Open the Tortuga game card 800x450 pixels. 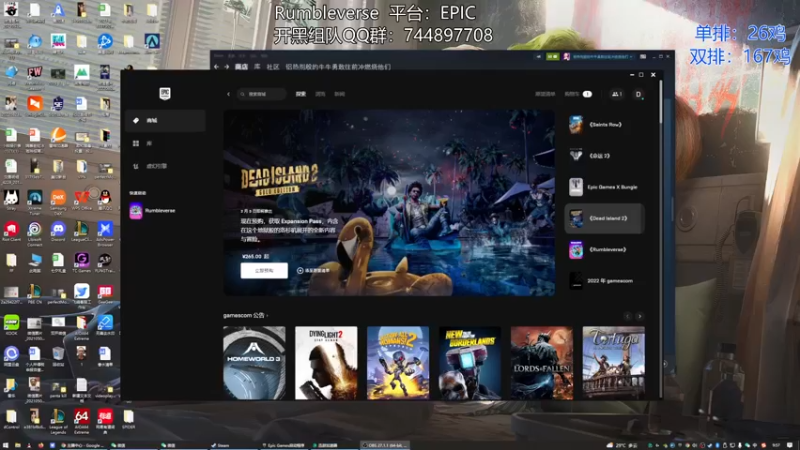click(614, 363)
